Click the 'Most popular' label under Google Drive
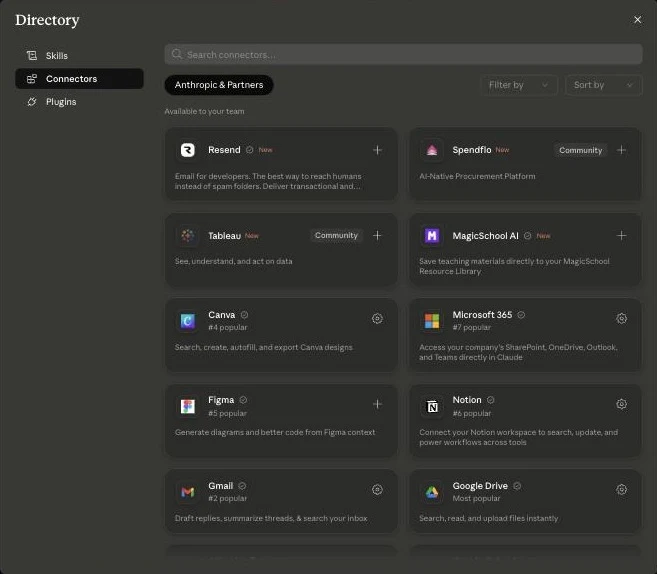The image size is (657, 574). coord(476,499)
